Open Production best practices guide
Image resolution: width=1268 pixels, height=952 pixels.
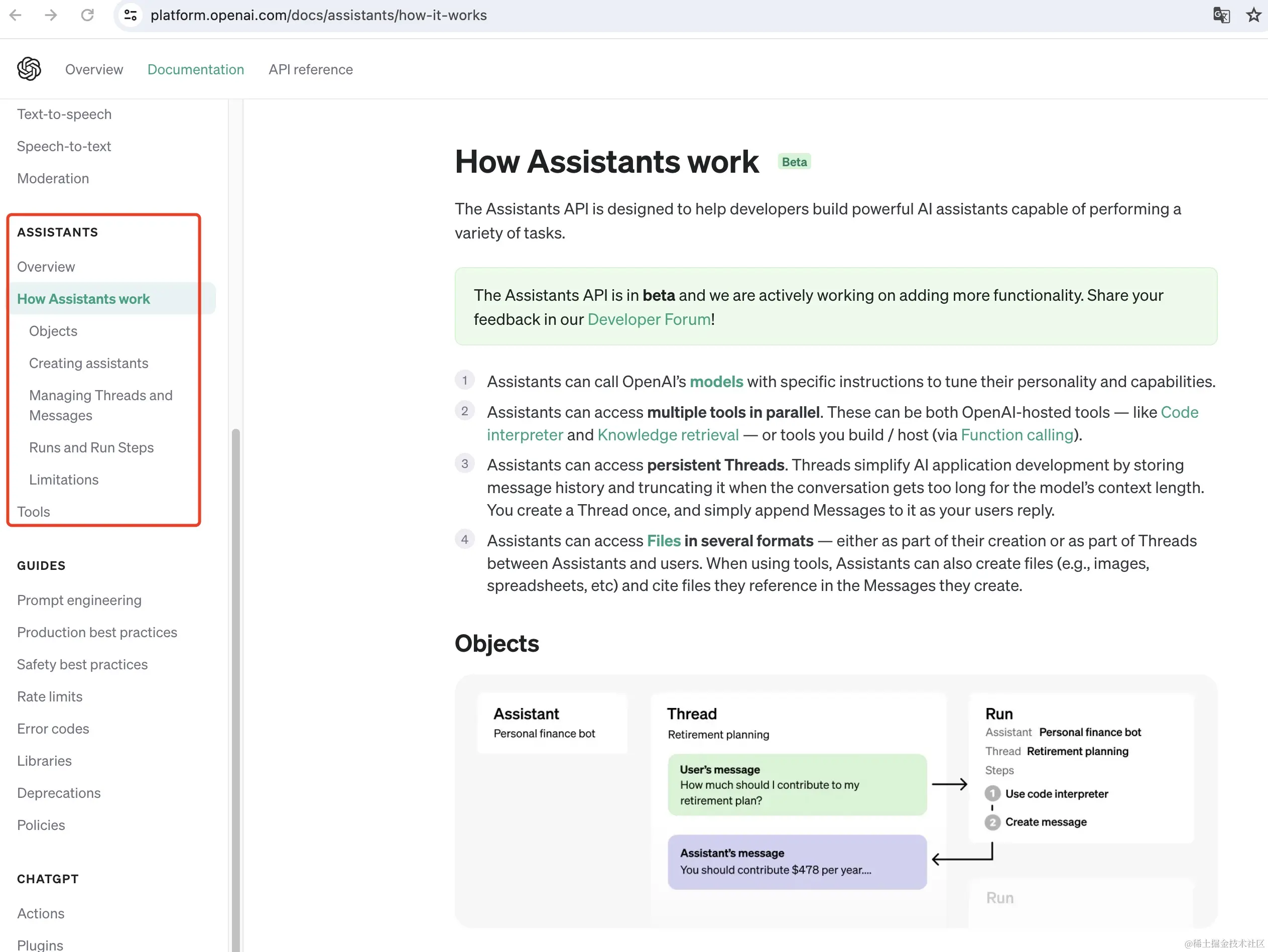pos(97,632)
